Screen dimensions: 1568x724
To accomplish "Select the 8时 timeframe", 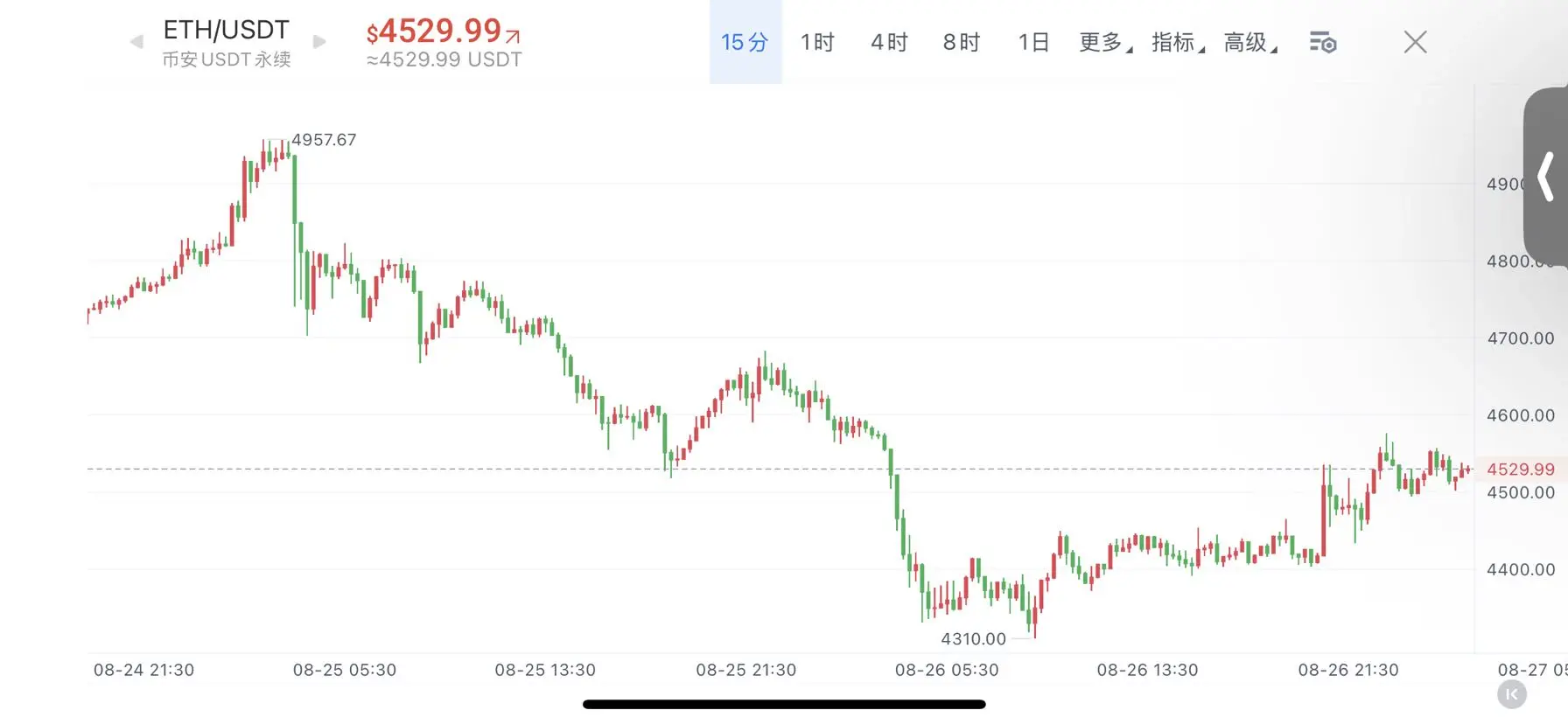I will pyautogui.click(x=961, y=42).
